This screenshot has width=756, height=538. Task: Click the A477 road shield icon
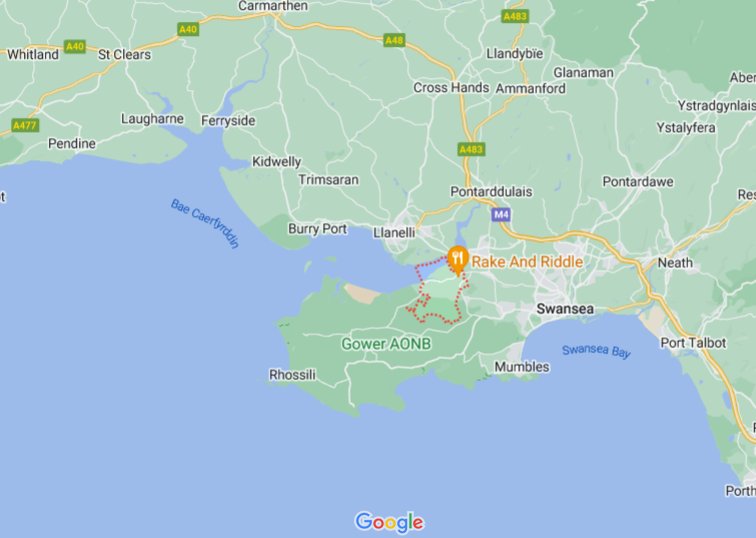tap(25, 126)
